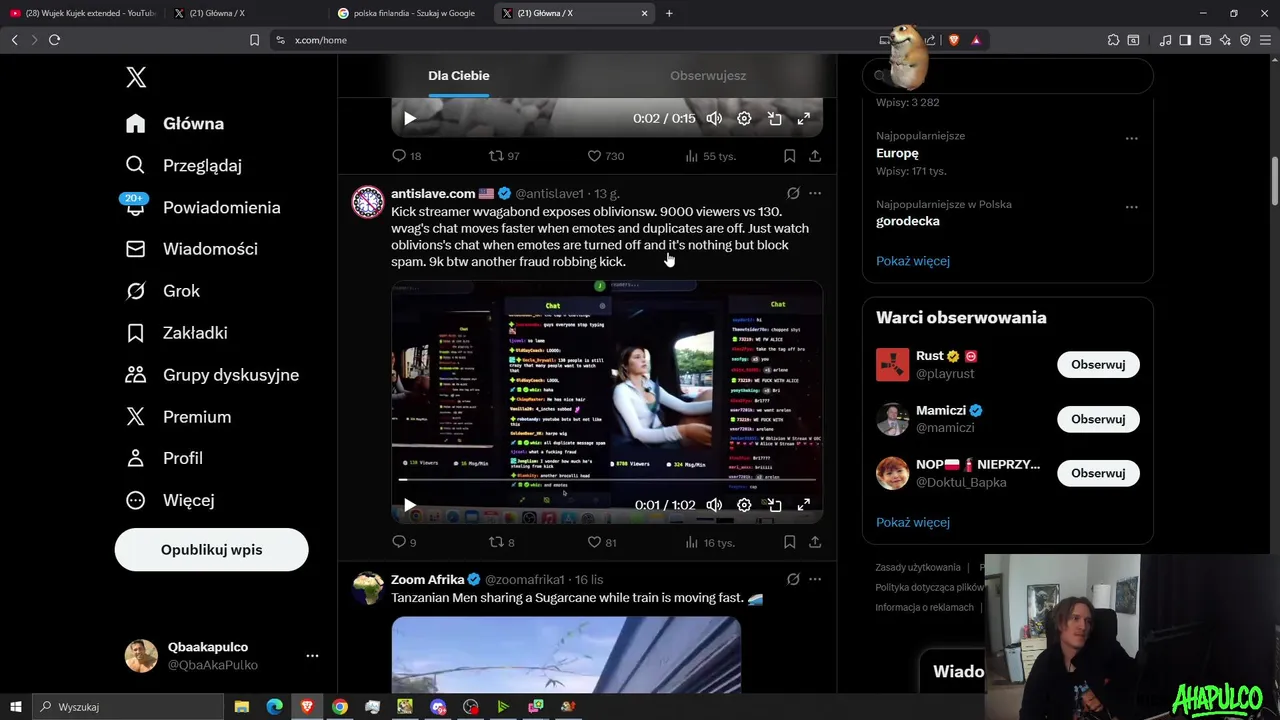
Task: Open Chrome from taskbar
Action: tap(340, 707)
